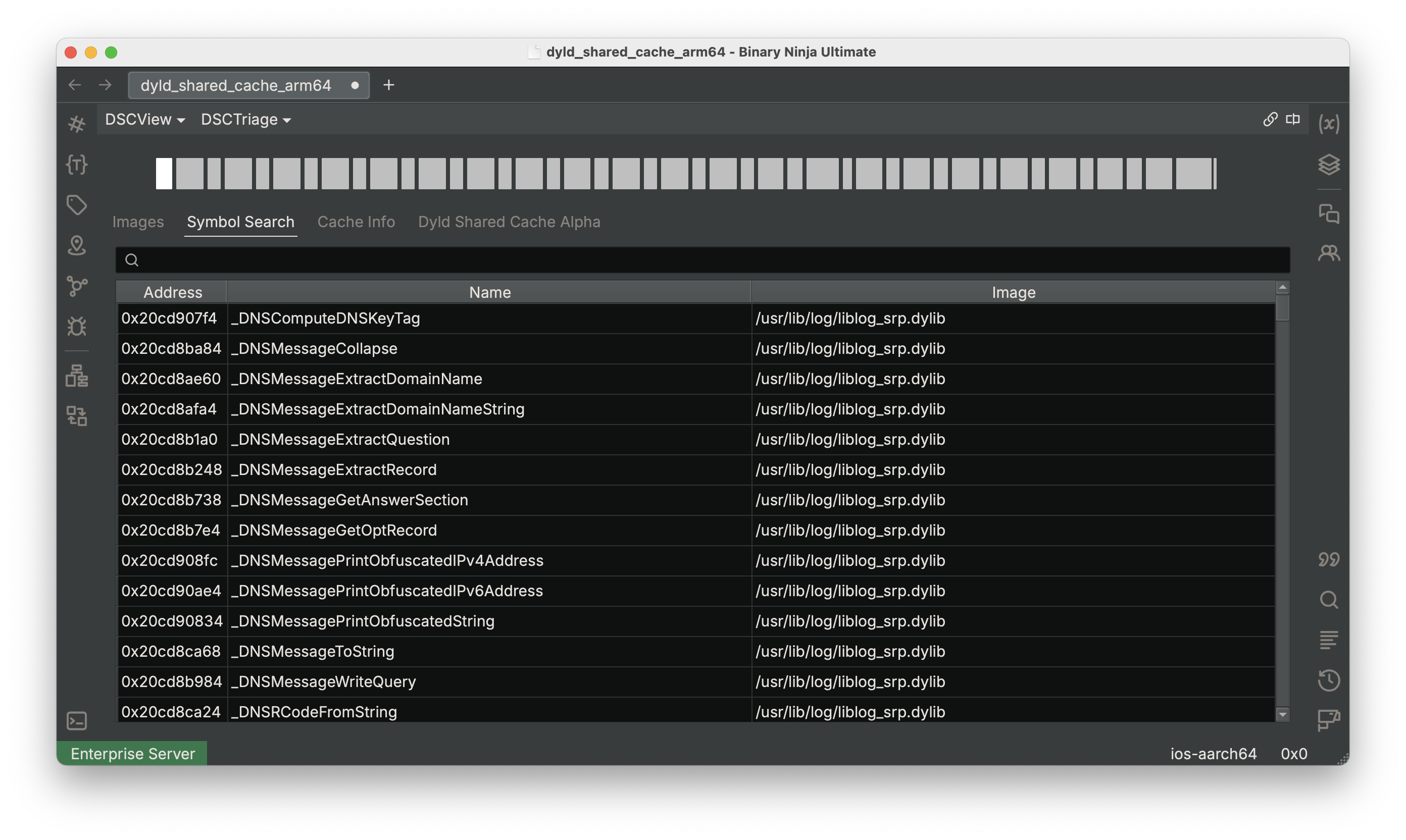
Task: Select the _DNSMessageToString row
Action: click(695, 652)
